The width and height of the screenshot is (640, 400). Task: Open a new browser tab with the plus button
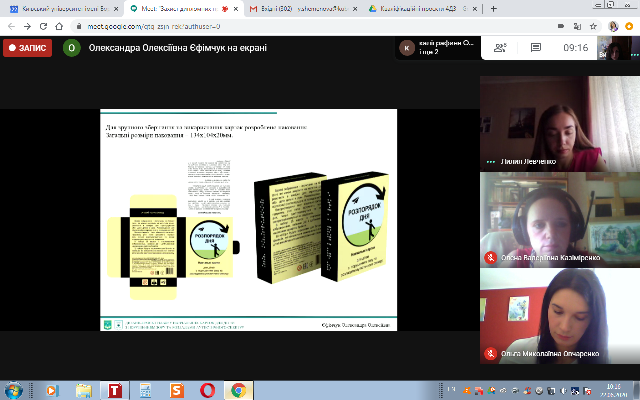tap(493, 9)
